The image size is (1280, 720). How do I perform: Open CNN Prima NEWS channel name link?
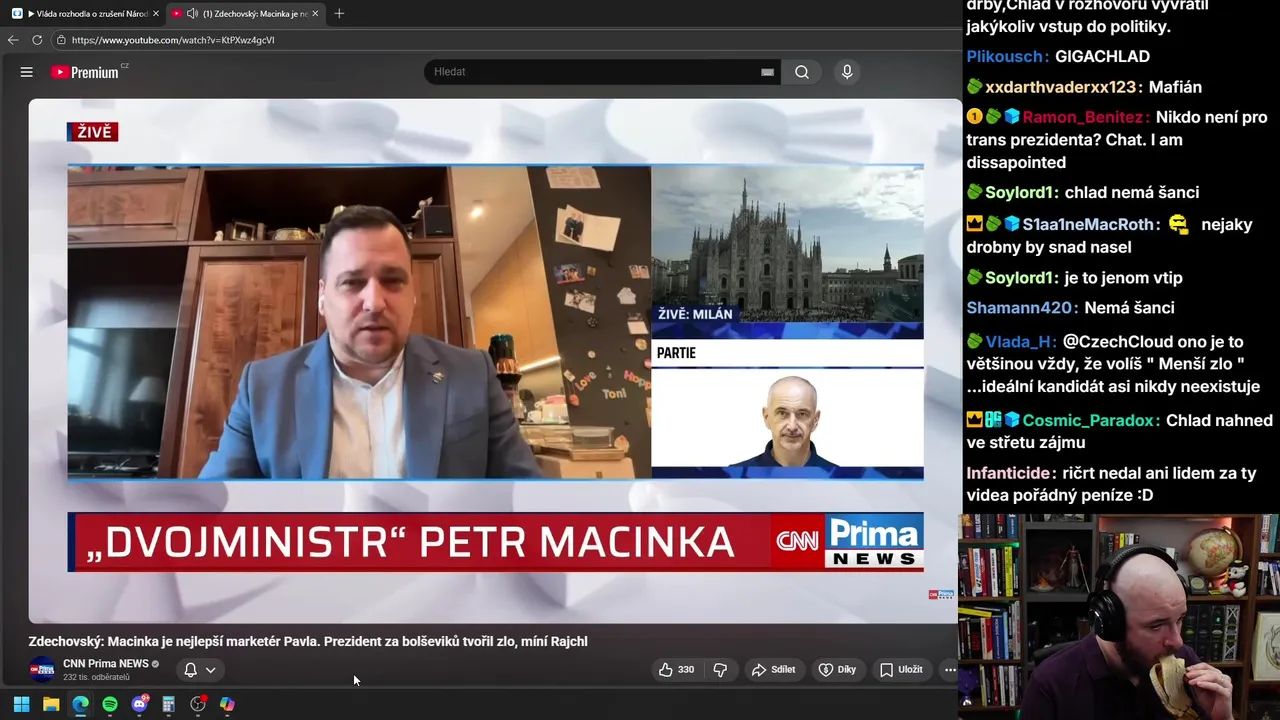click(x=106, y=664)
